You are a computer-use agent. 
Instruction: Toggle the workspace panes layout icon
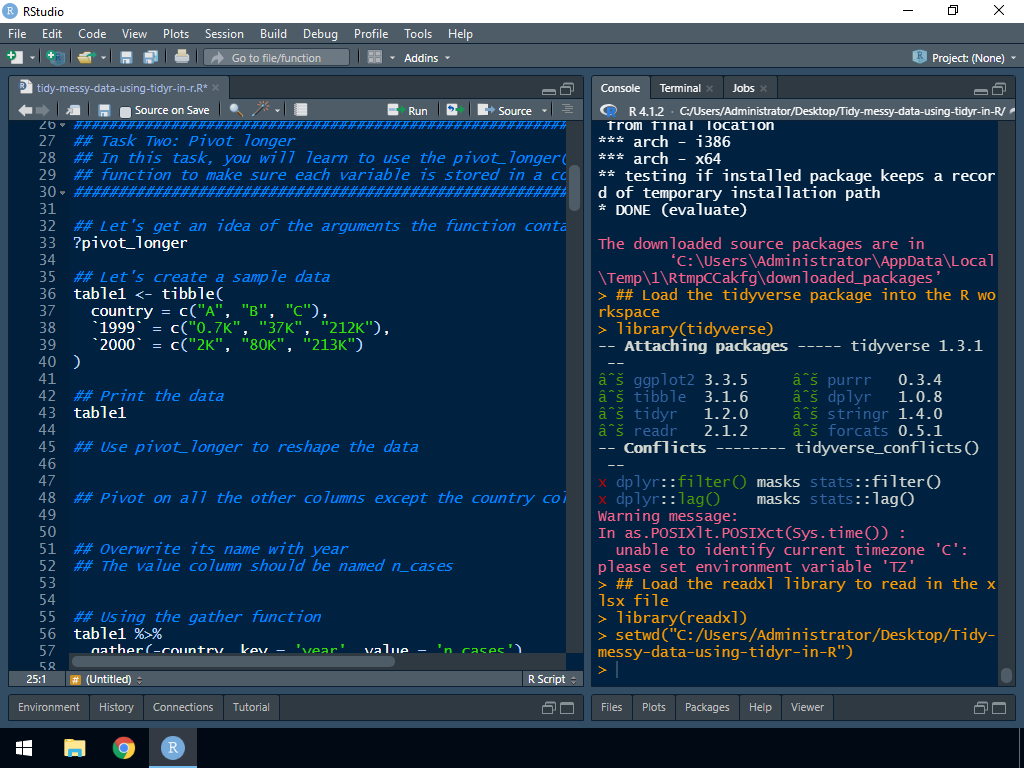pos(375,58)
